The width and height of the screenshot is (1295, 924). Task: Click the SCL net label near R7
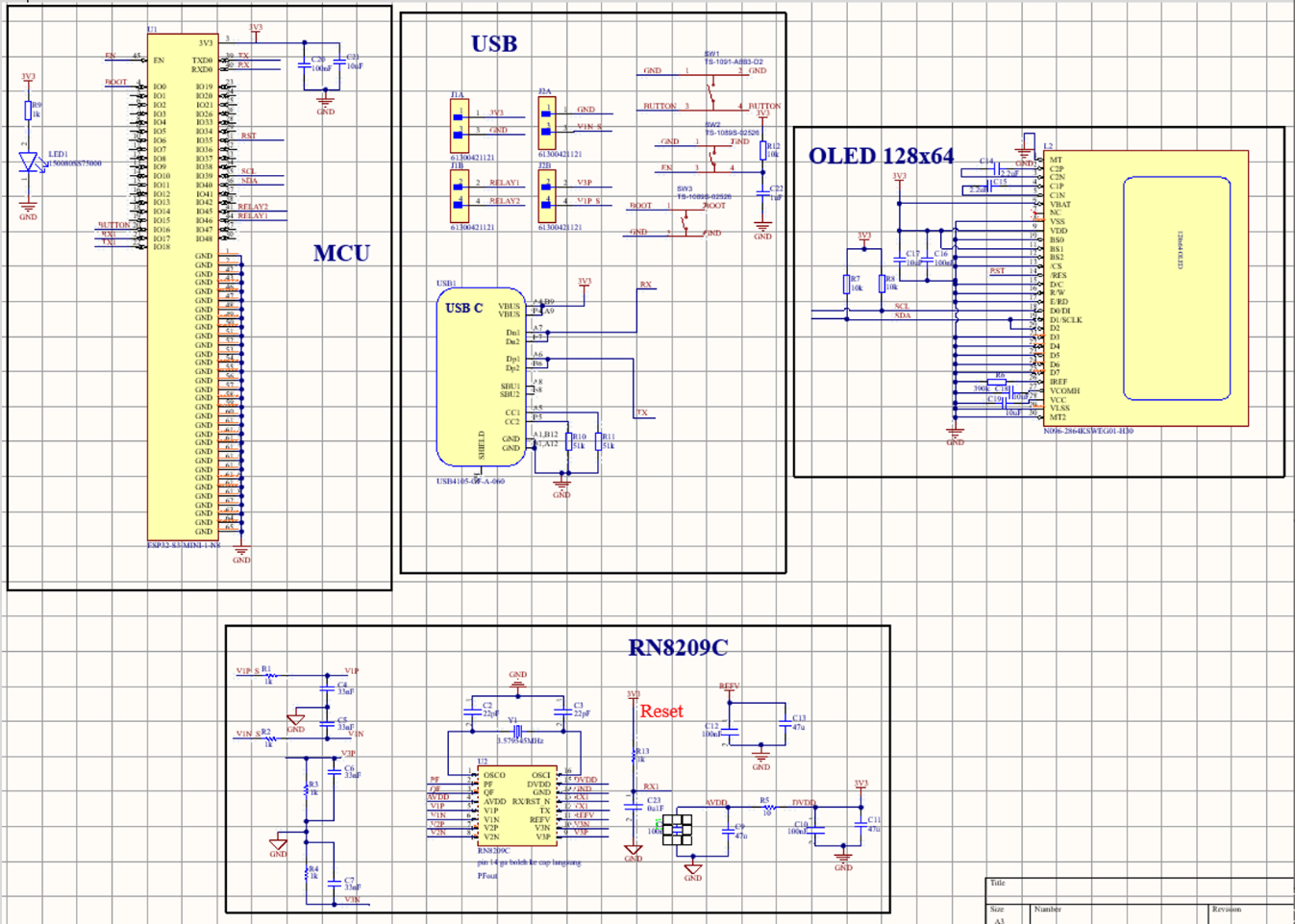pos(901,307)
